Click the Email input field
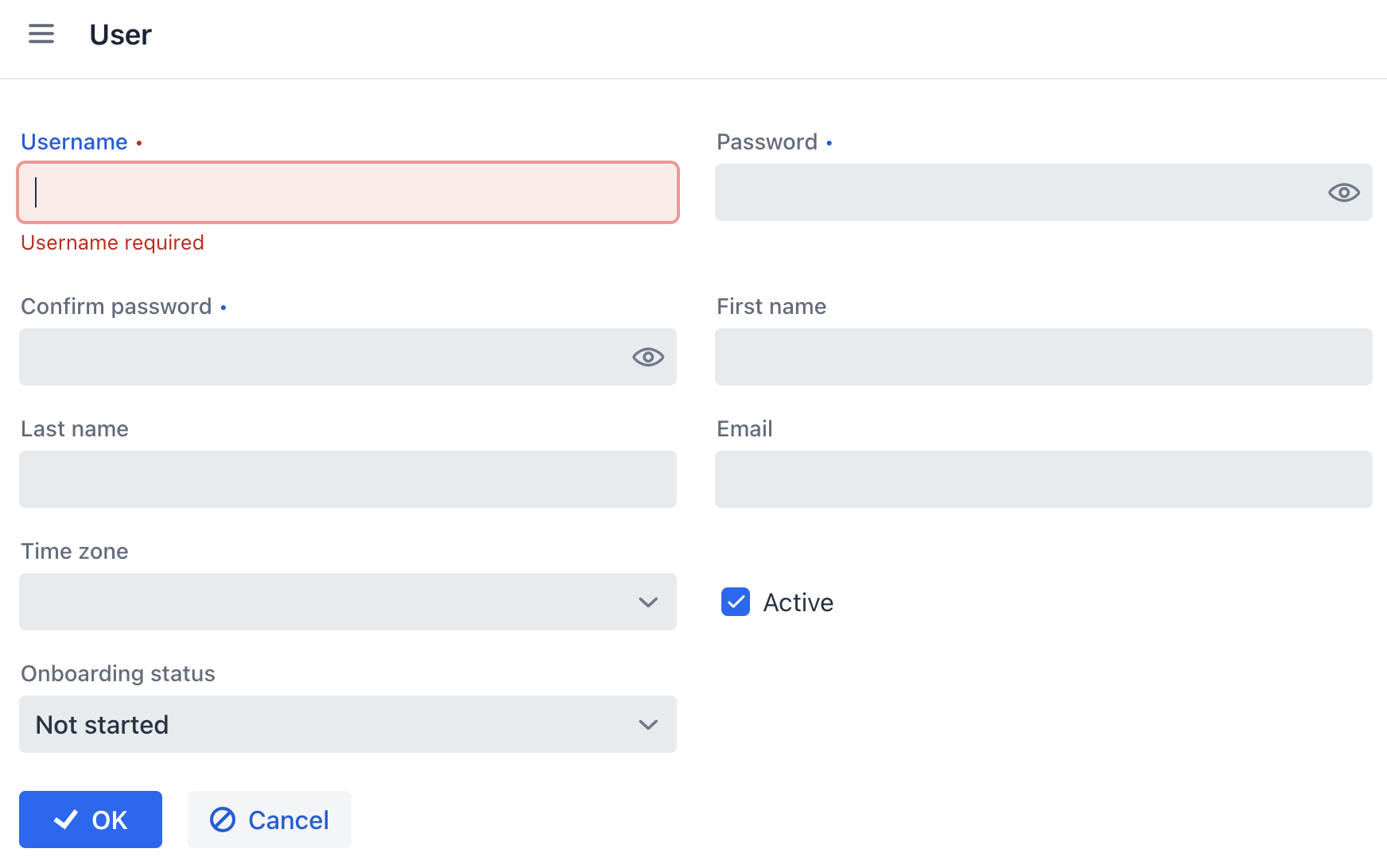 pos(1043,479)
